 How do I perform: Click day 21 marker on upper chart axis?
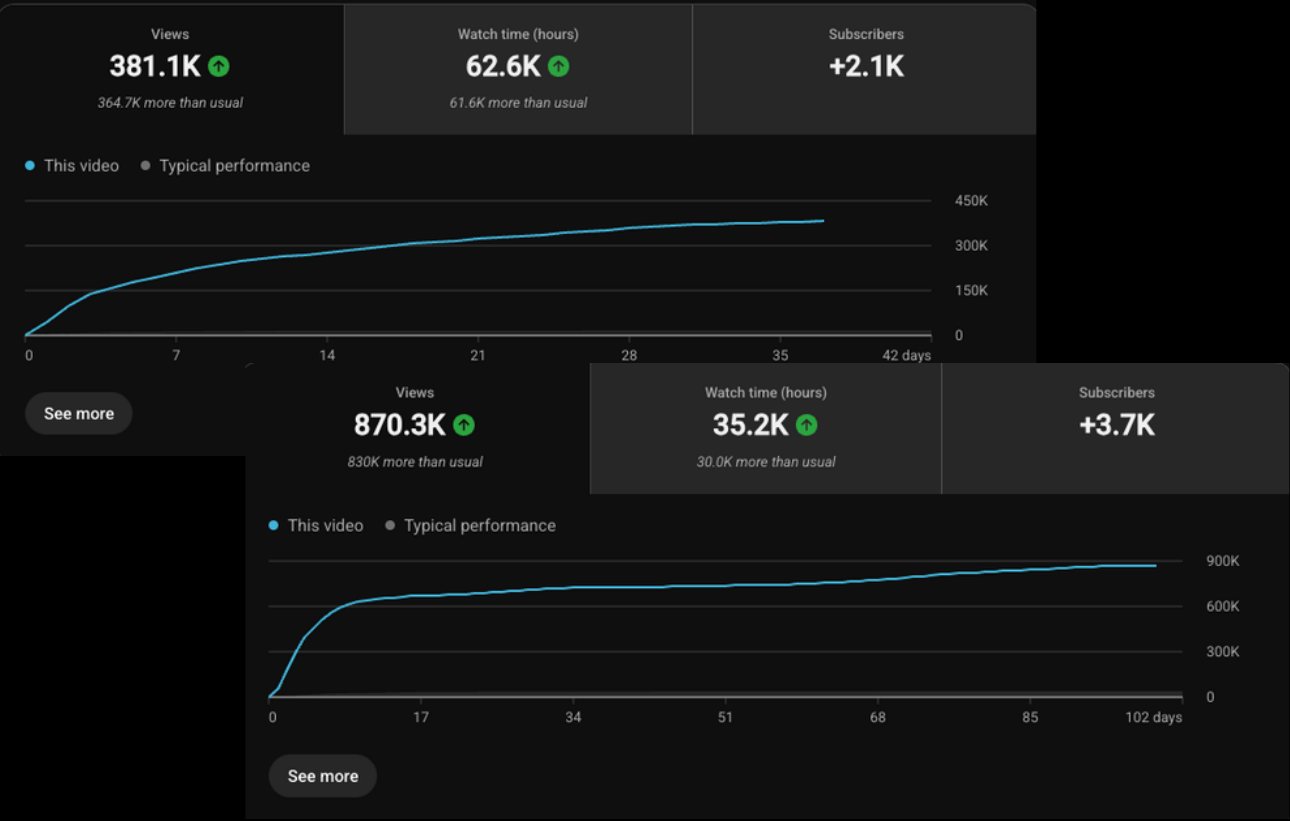(x=478, y=356)
